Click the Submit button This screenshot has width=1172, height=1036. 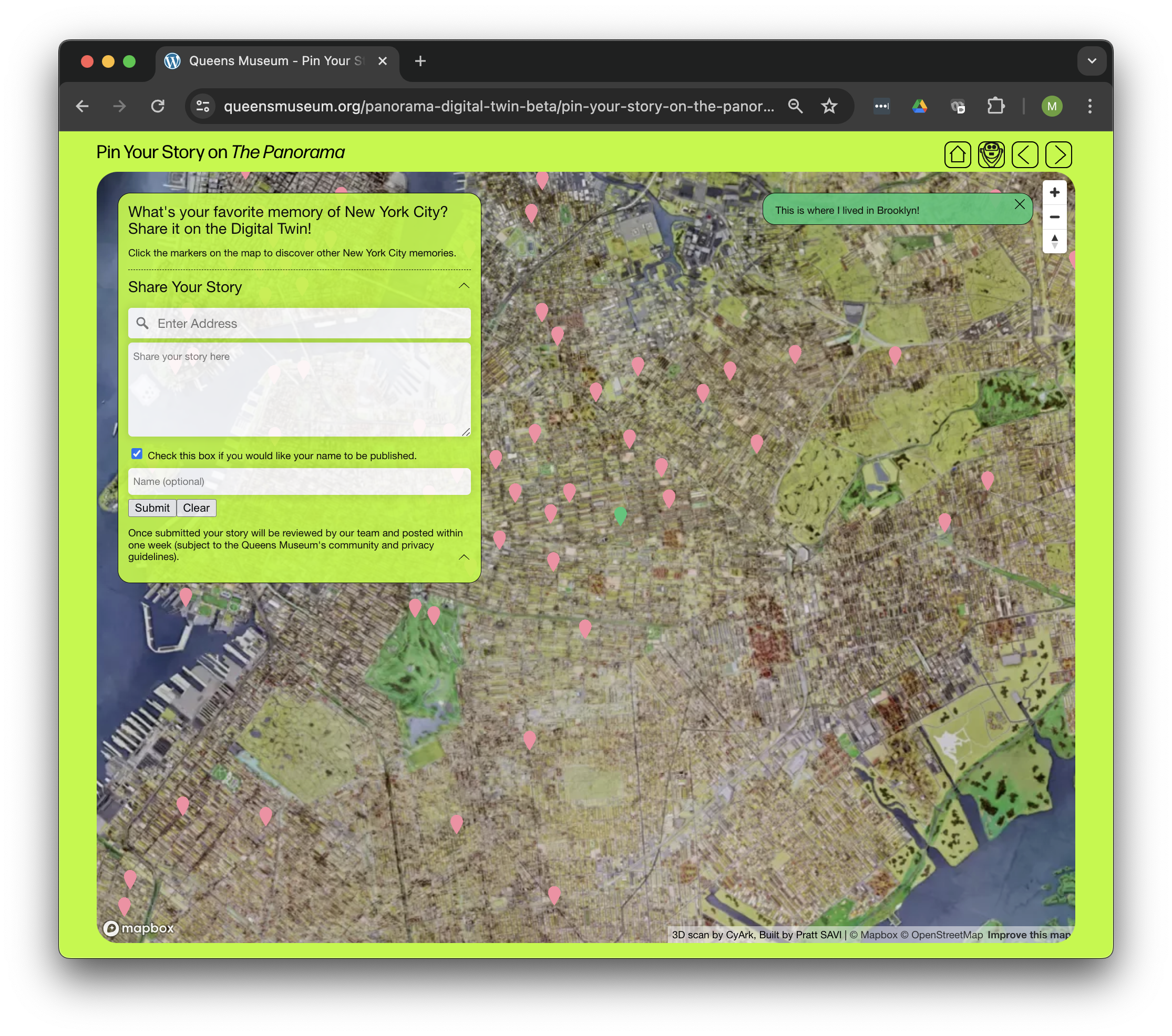pyautogui.click(x=152, y=507)
